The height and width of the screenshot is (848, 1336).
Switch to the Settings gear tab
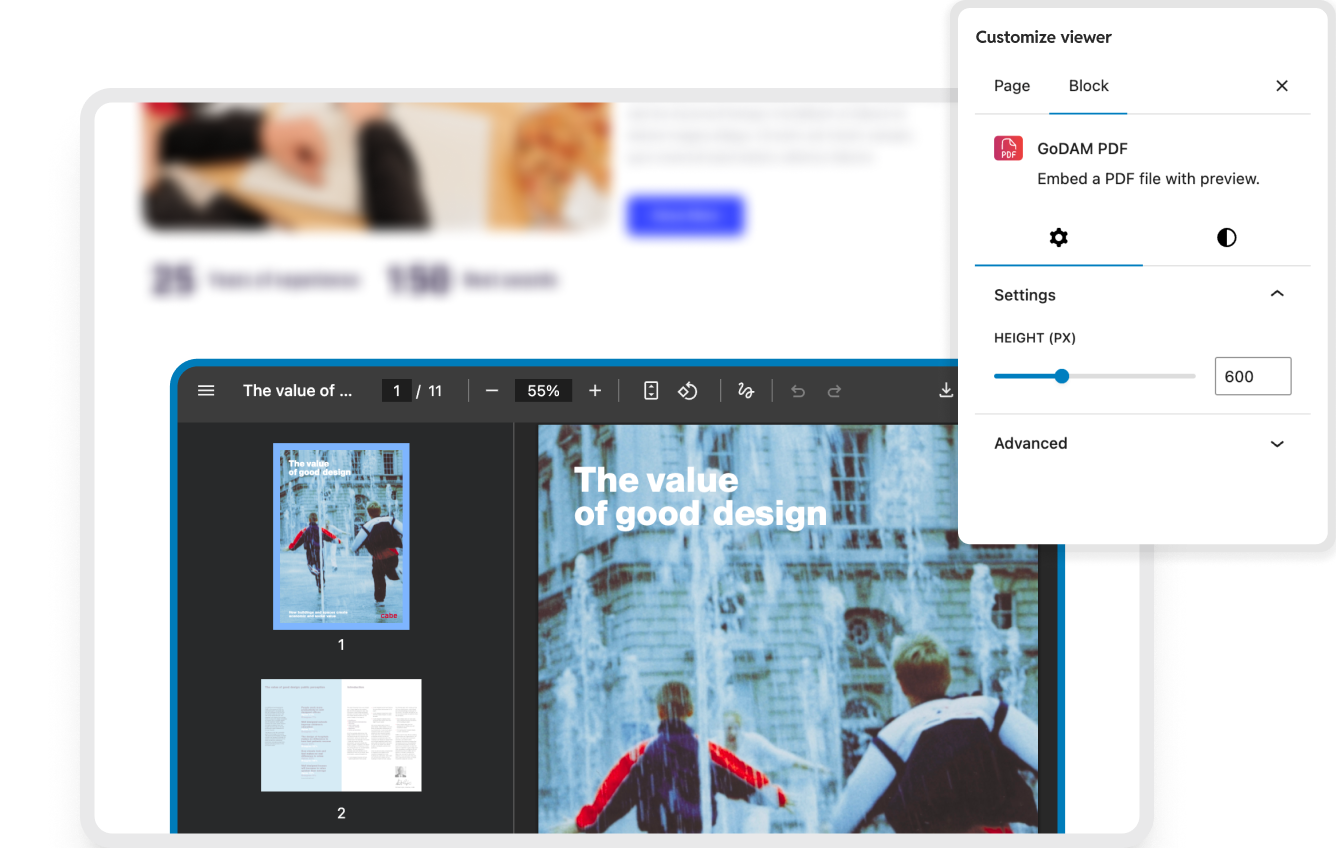[1058, 238]
